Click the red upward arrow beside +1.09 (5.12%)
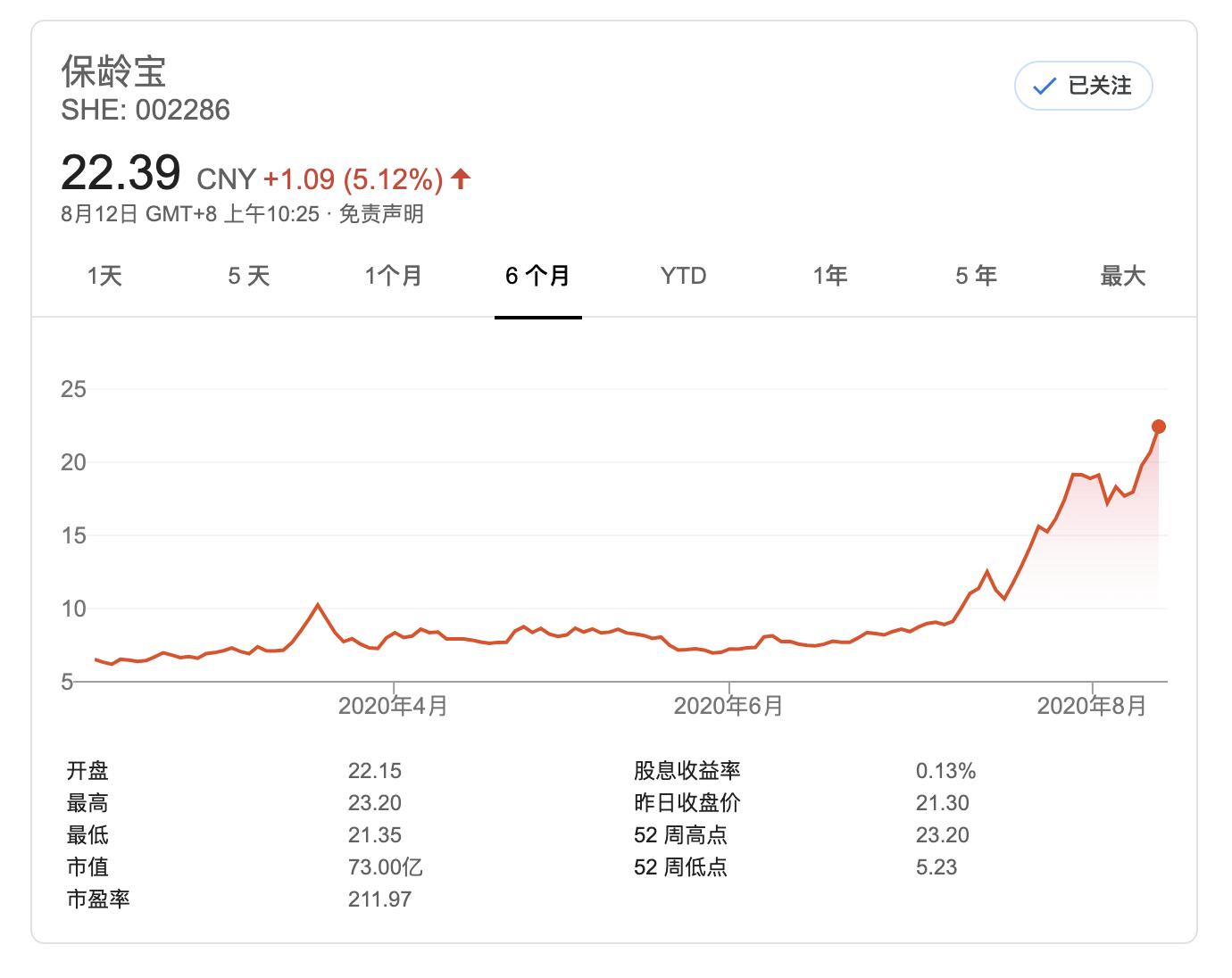1232x978 pixels. [x=461, y=178]
